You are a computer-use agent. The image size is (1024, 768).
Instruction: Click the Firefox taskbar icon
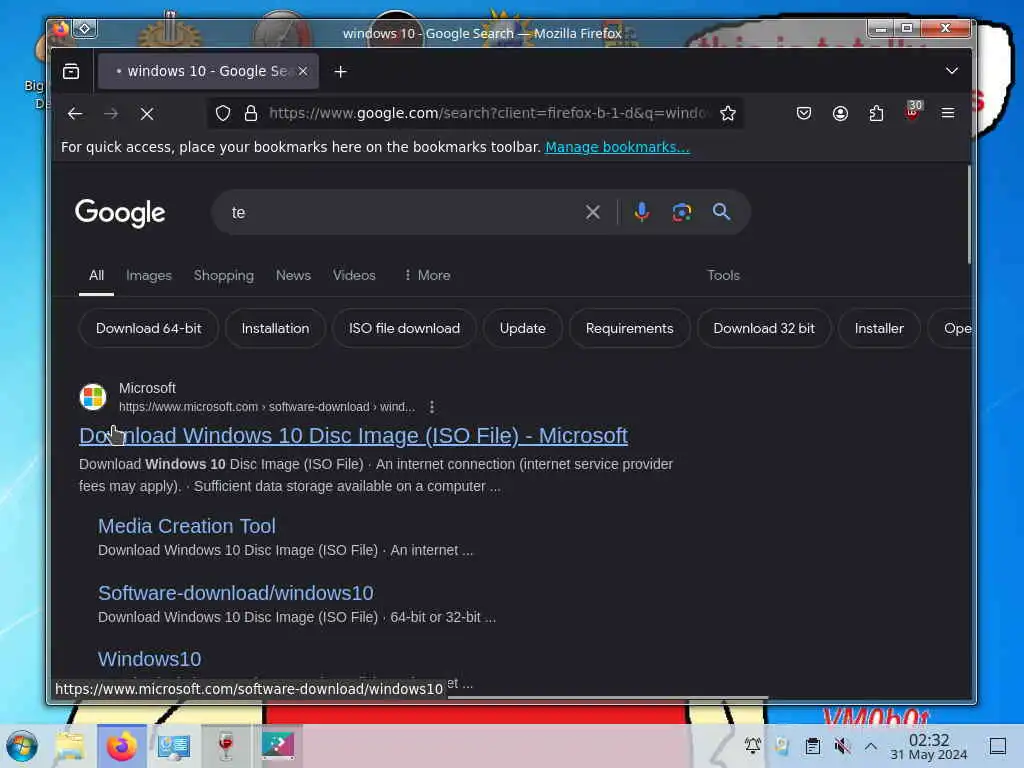click(121, 746)
